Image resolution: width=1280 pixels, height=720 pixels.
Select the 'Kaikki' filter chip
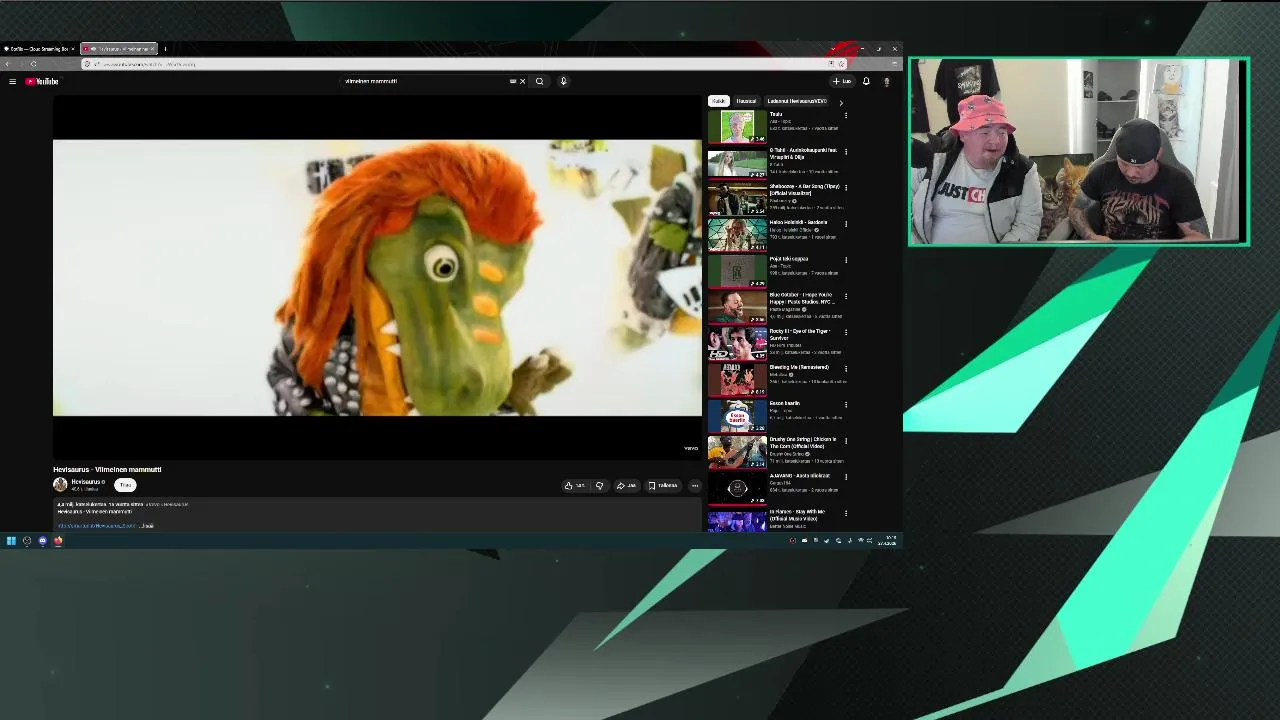[x=718, y=101]
